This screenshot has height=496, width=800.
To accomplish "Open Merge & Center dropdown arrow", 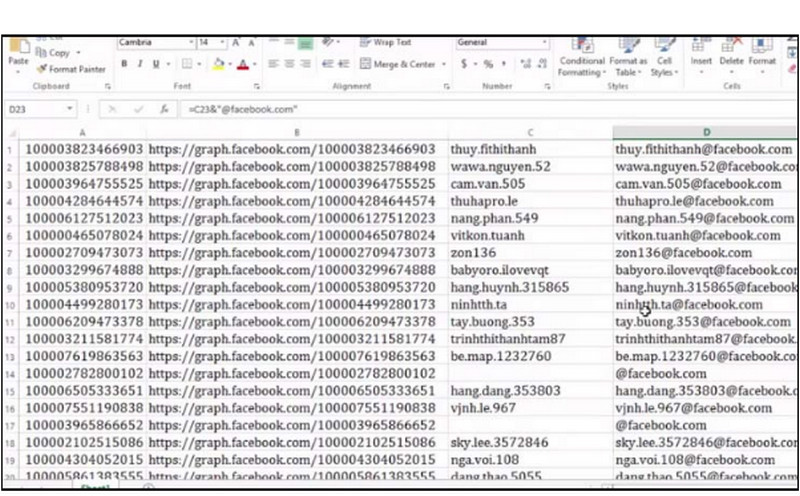I will [x=444, y=64].
